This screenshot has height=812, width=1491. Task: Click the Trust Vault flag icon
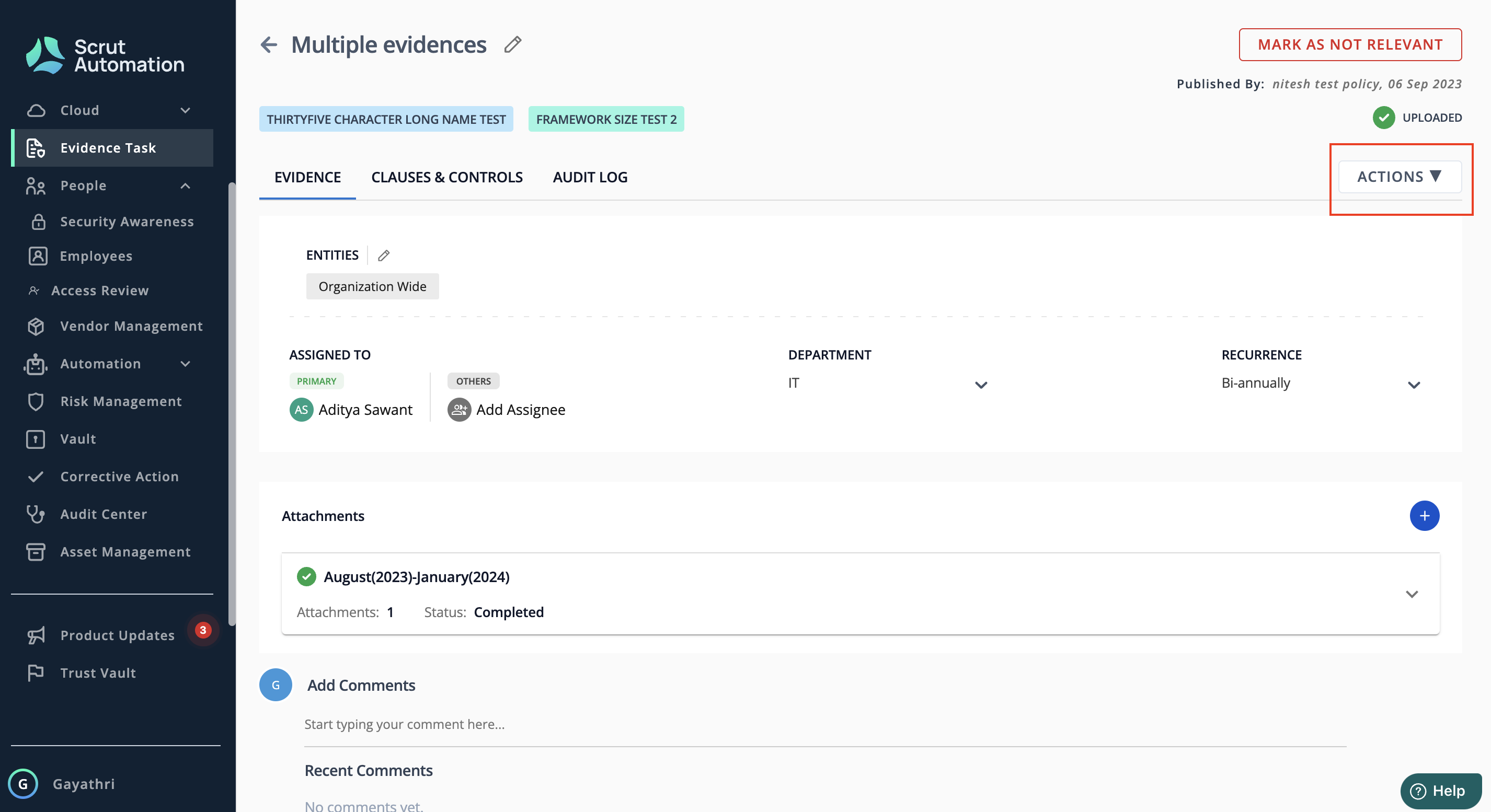(x=36, y=672)
